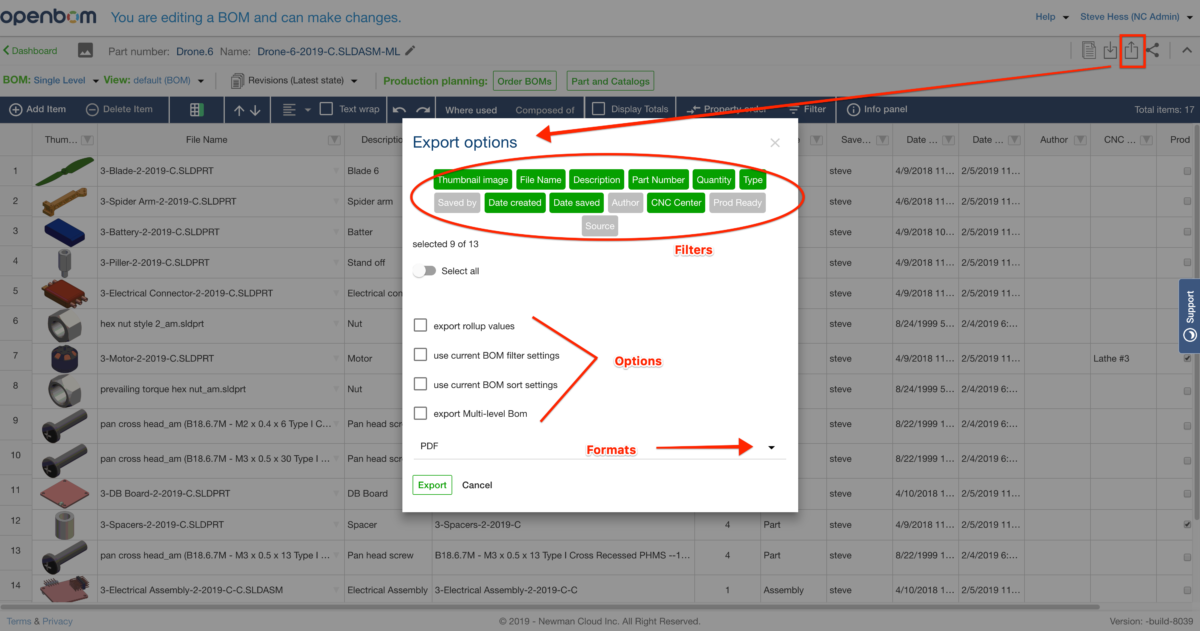Click the pencil icon to edit BOM name
1200x631 pixels.
410,50
